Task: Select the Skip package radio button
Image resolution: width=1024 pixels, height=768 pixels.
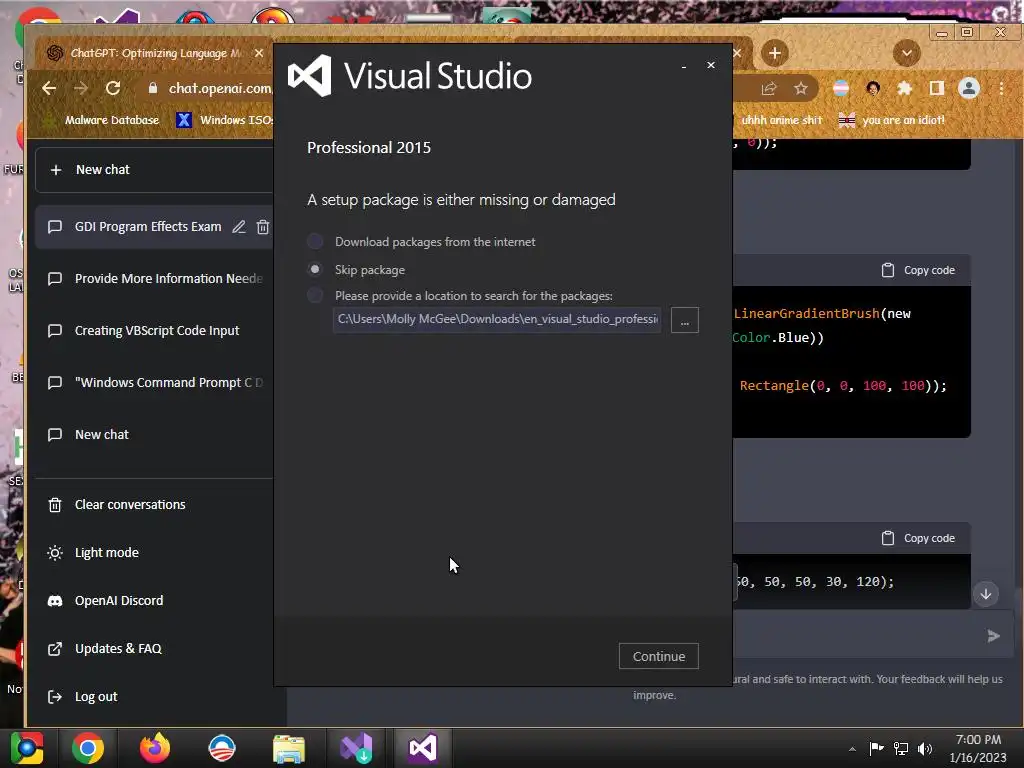Action: (315, 269)
